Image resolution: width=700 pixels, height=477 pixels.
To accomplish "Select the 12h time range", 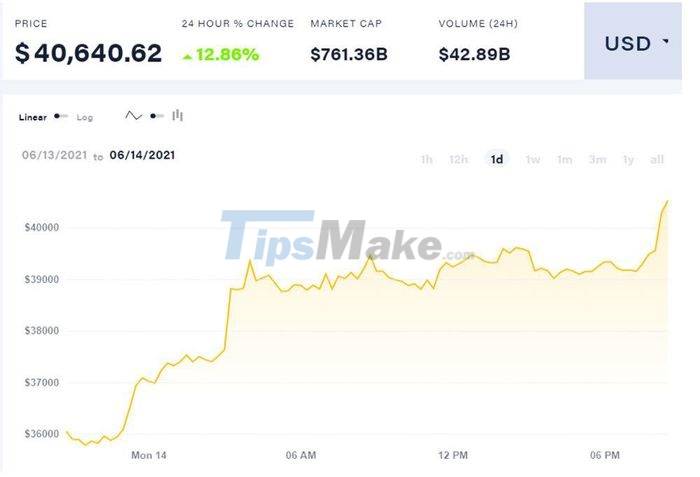I will tap(458, 159).
